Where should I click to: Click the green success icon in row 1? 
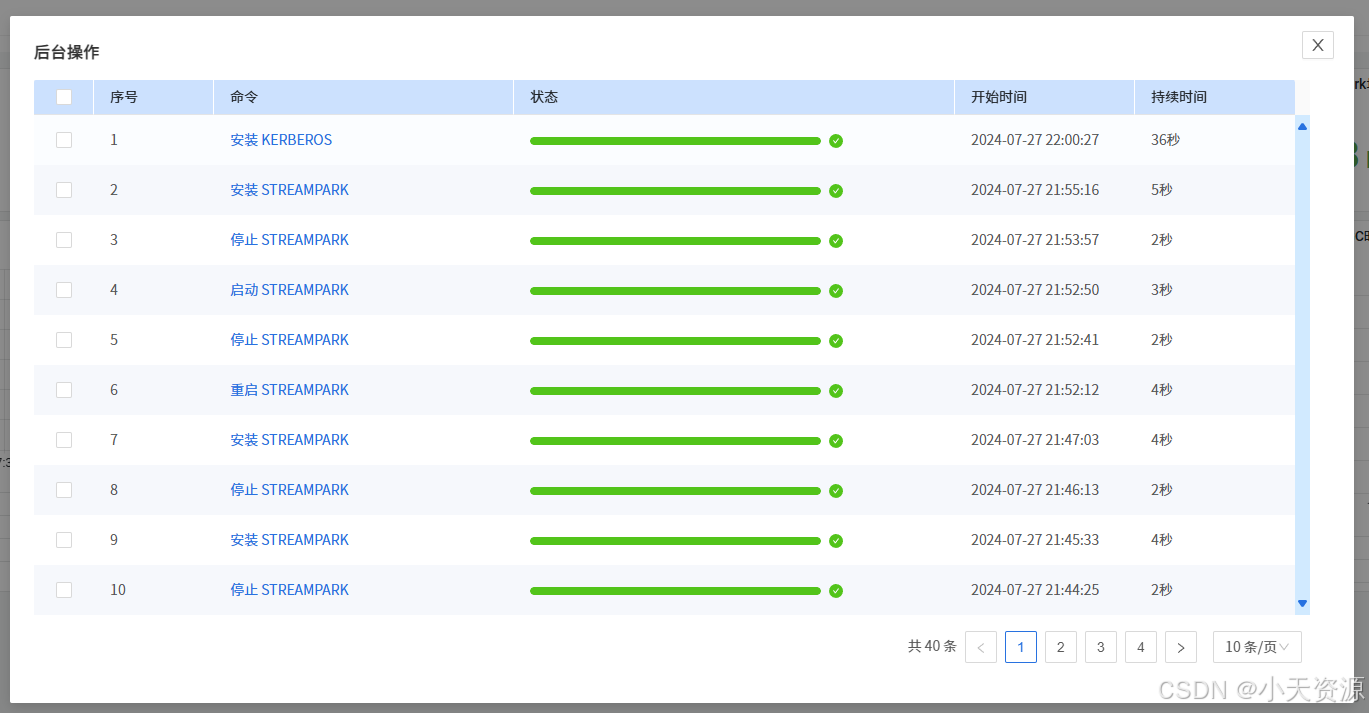pos(836,141)
